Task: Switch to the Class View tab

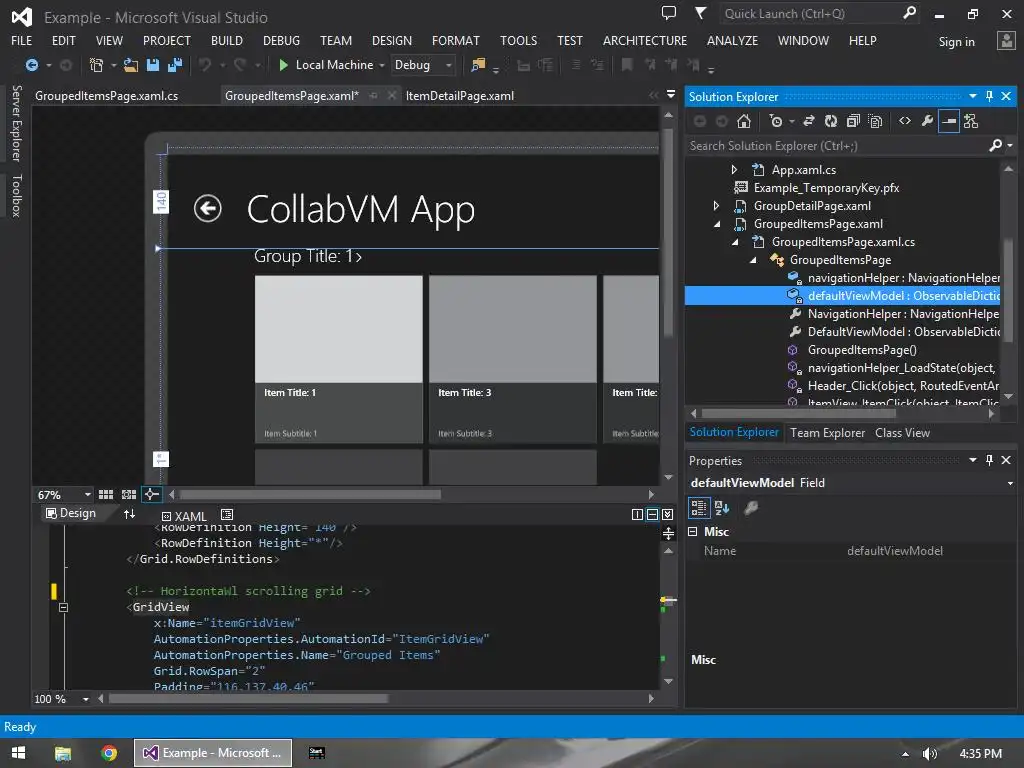Action: click(903, 433)
